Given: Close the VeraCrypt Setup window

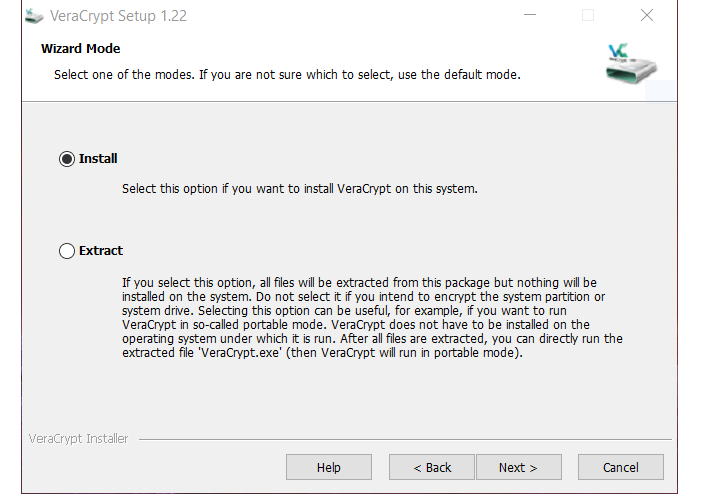Looking at the screenshot, I should click(x=647, y=16).
